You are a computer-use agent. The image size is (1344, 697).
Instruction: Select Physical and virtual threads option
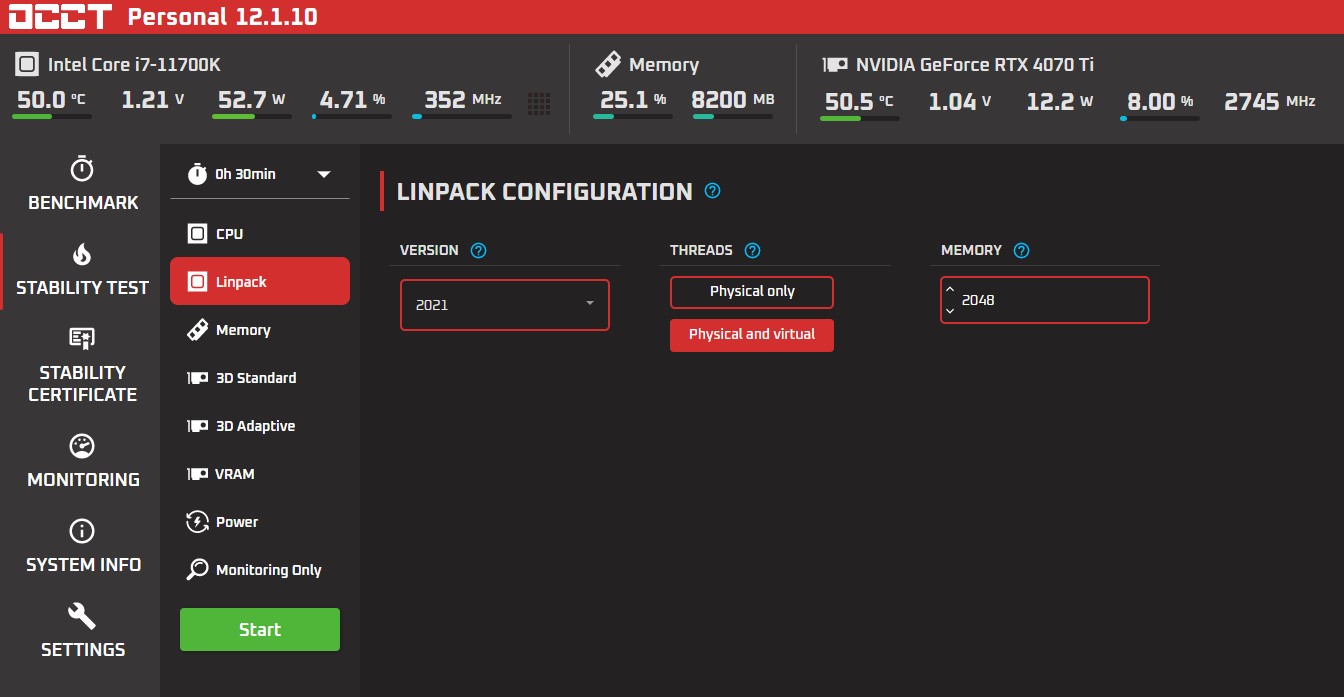coord(751,335)
